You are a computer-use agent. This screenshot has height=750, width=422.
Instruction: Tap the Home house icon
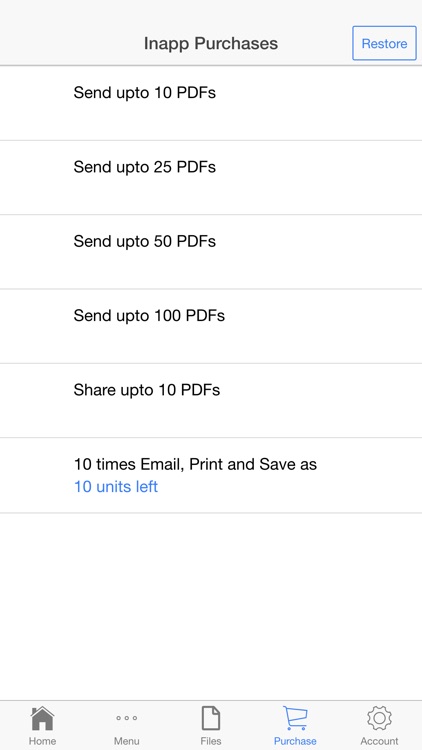[x=42, y=718]
